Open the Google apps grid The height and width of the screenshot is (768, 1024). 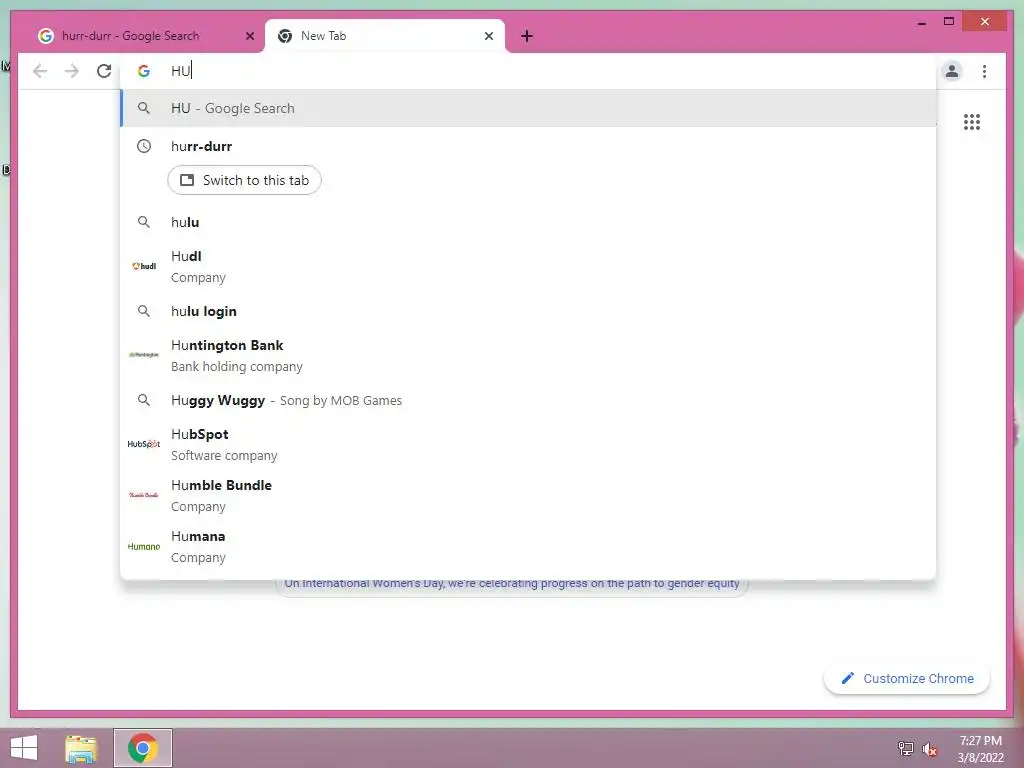pyautogui.click(x=972, y=122)
